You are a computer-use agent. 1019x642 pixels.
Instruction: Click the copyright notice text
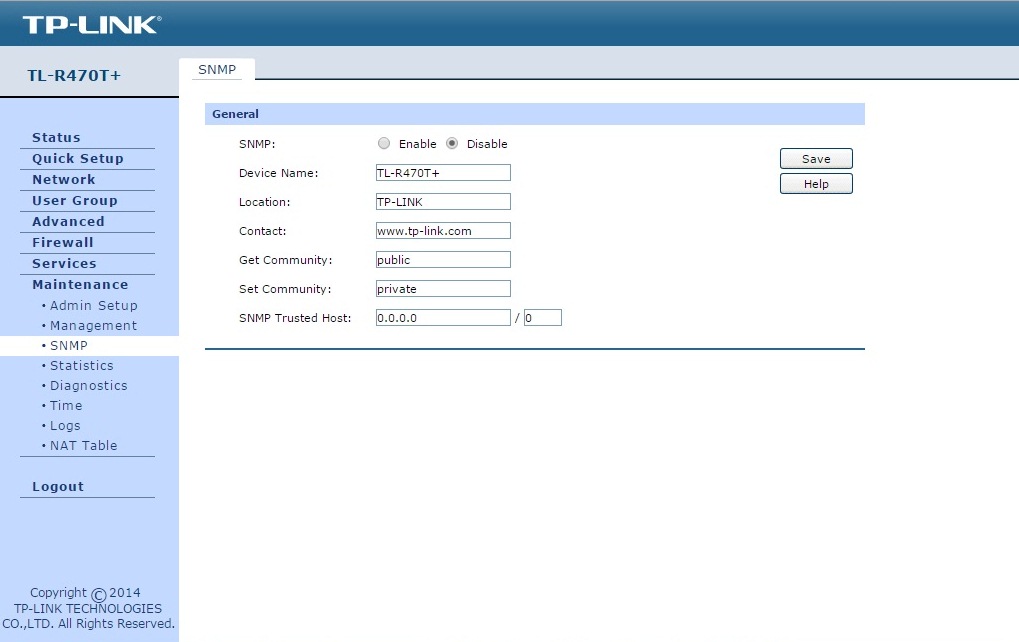(88, 608)
